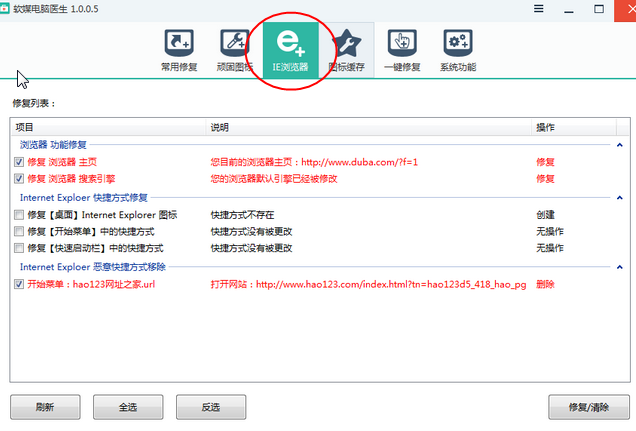Click 快捷方式没有被更改 in 开始菜单 row
This screenshot has height=431, width=636.
pos(251,232)
